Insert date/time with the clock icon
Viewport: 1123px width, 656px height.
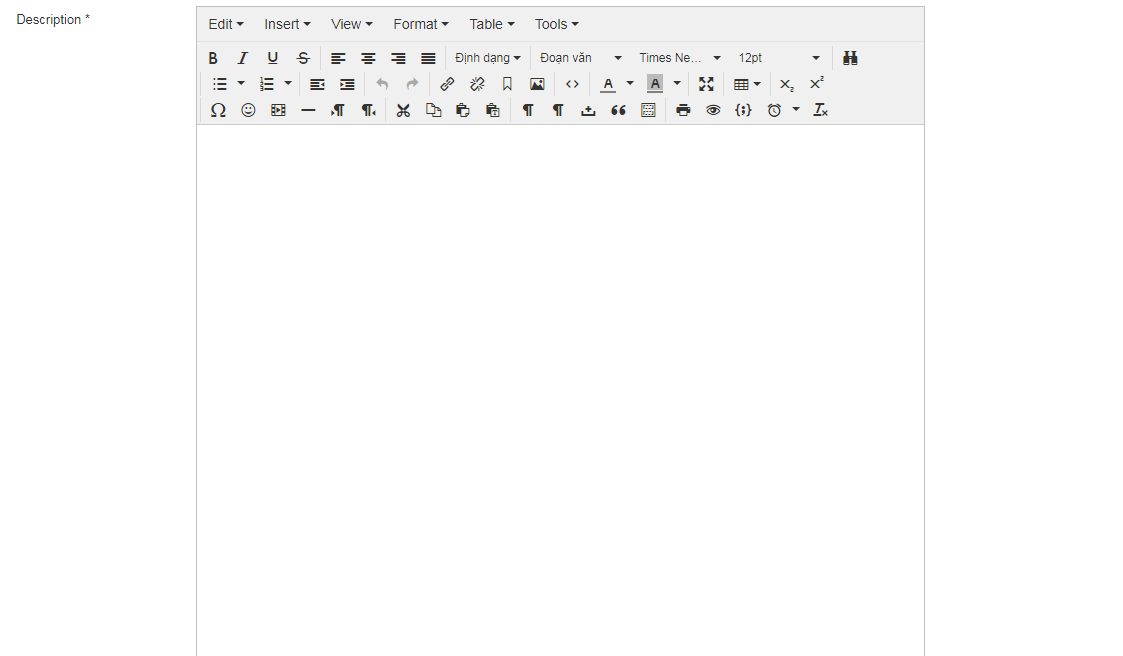point(774,110)
